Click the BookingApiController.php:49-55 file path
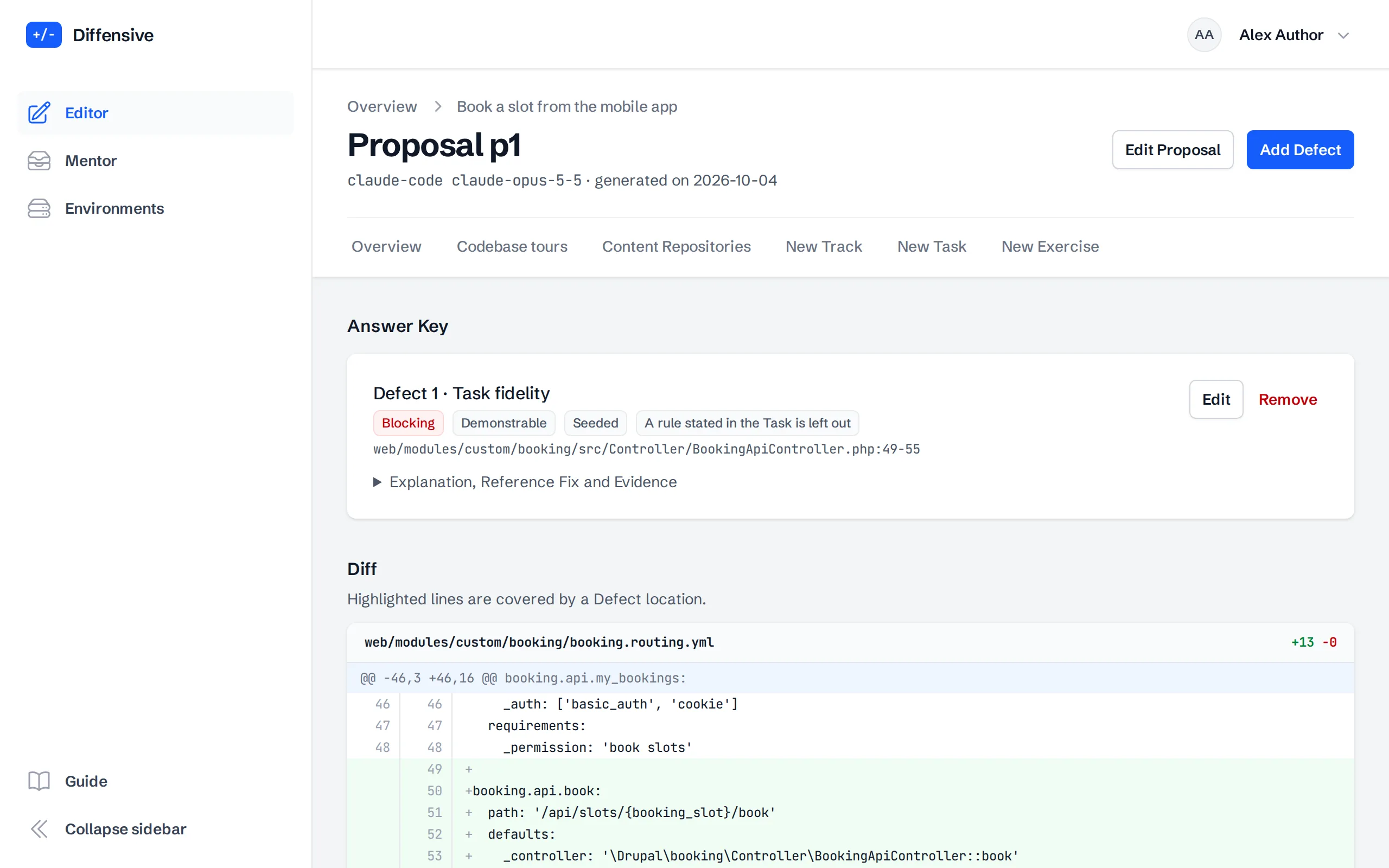 click(x=646, y=449)
